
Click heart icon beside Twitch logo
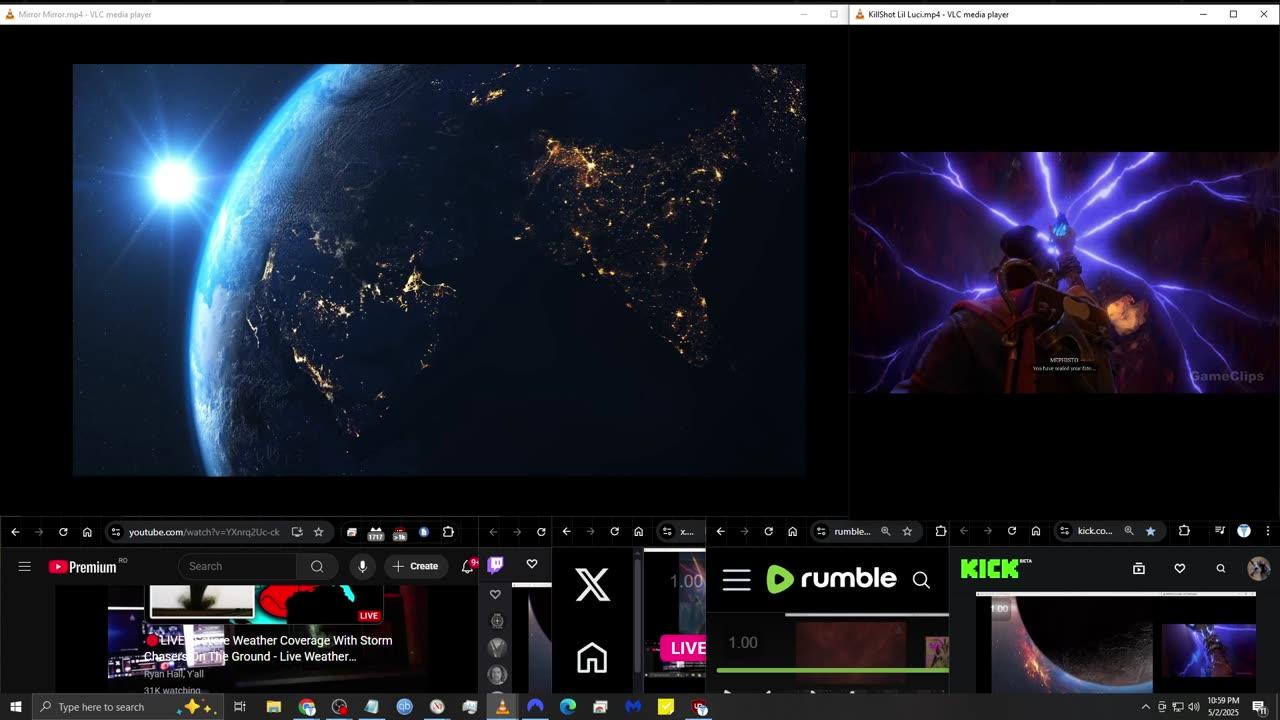click(x=532, y=564)
